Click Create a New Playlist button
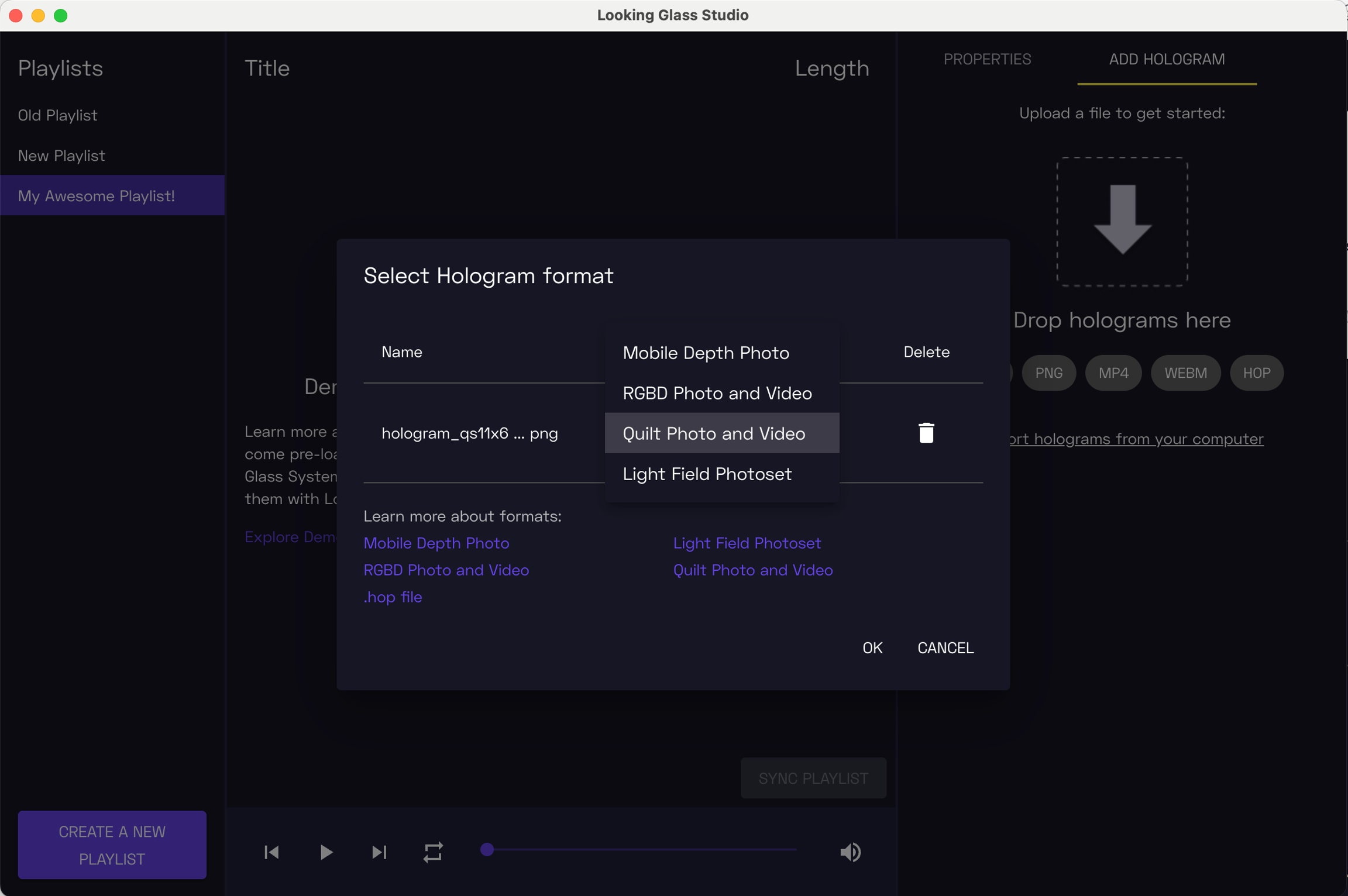 pyautogui.click(x=112, y=845)
